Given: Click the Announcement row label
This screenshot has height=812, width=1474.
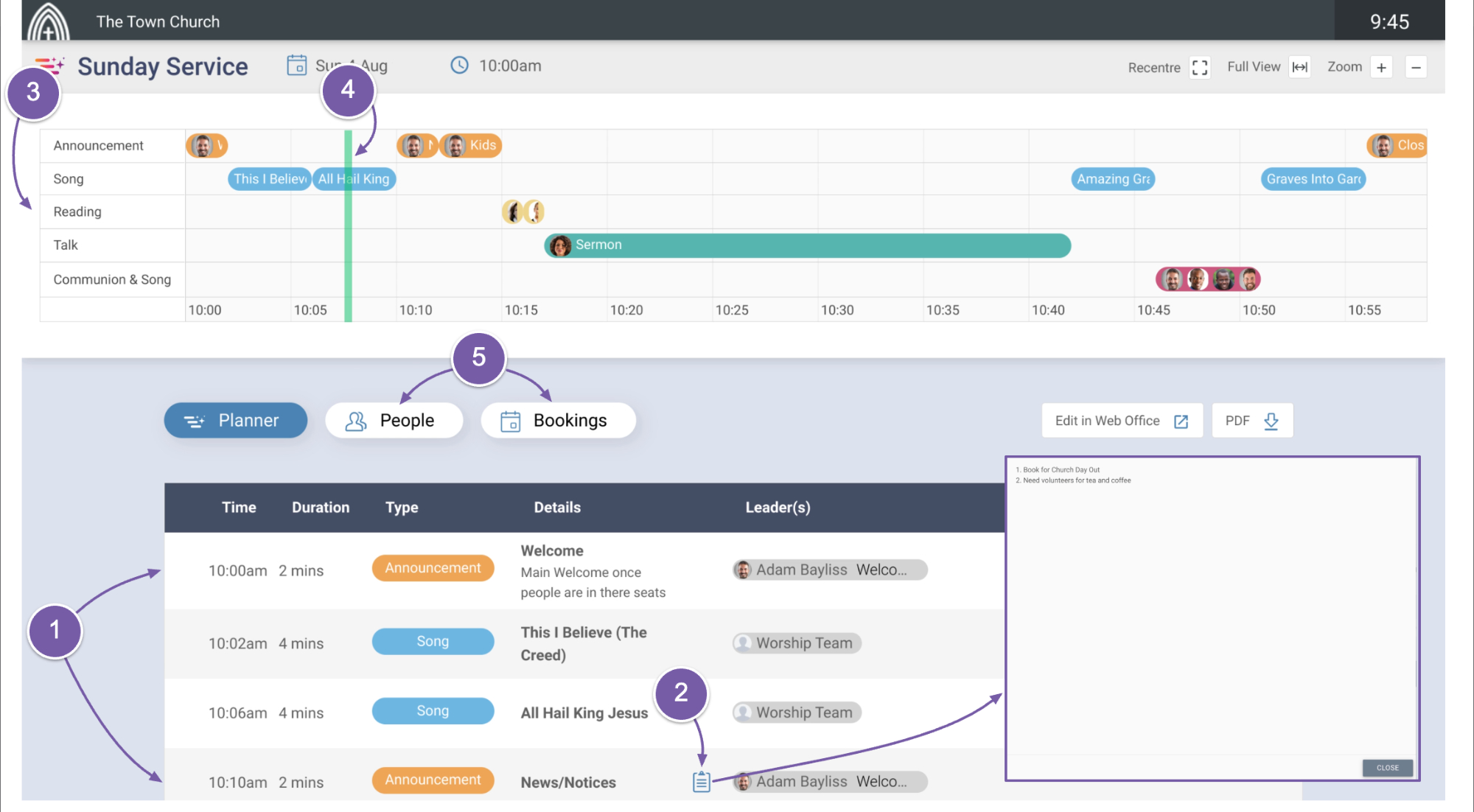Looking at the screenshot, I should coord(98,146).
